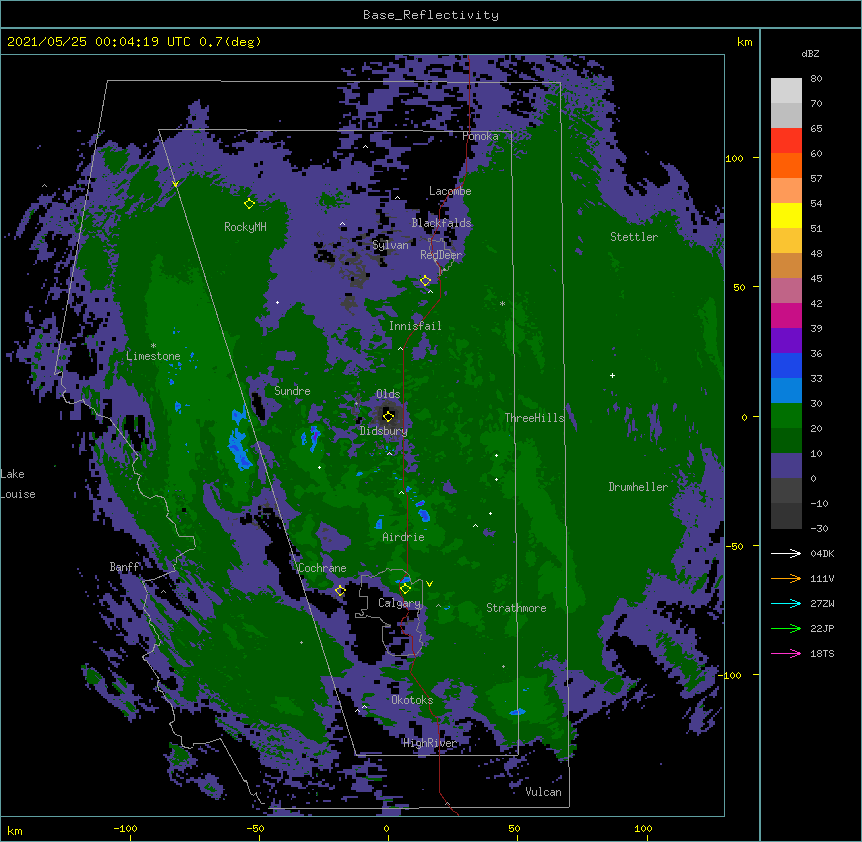Click the Airdrie city label
The image size is (862, 842).
tap(403, 537)
